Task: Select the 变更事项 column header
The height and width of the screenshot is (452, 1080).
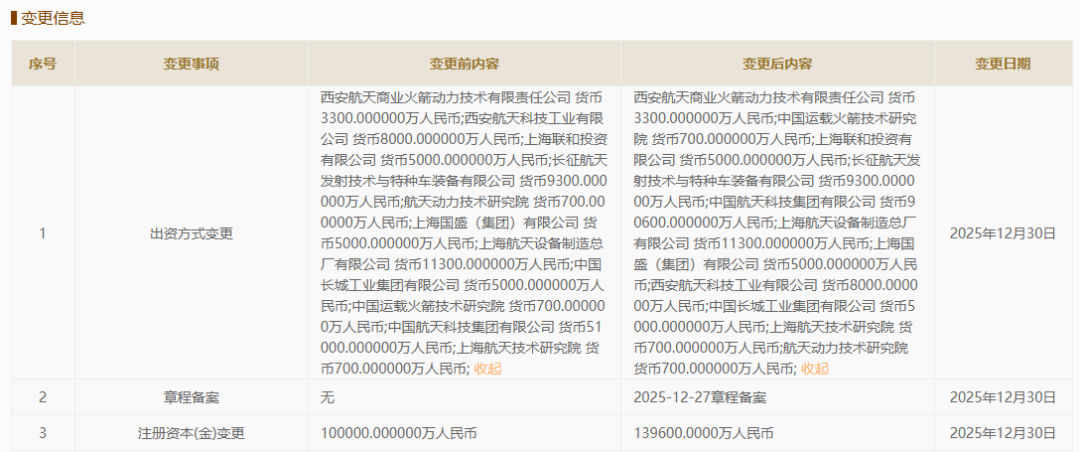Action: click(191, 63)
